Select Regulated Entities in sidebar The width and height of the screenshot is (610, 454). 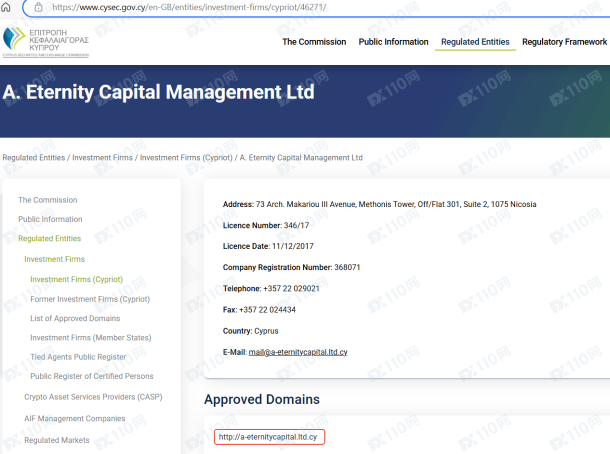click(49, 238)
